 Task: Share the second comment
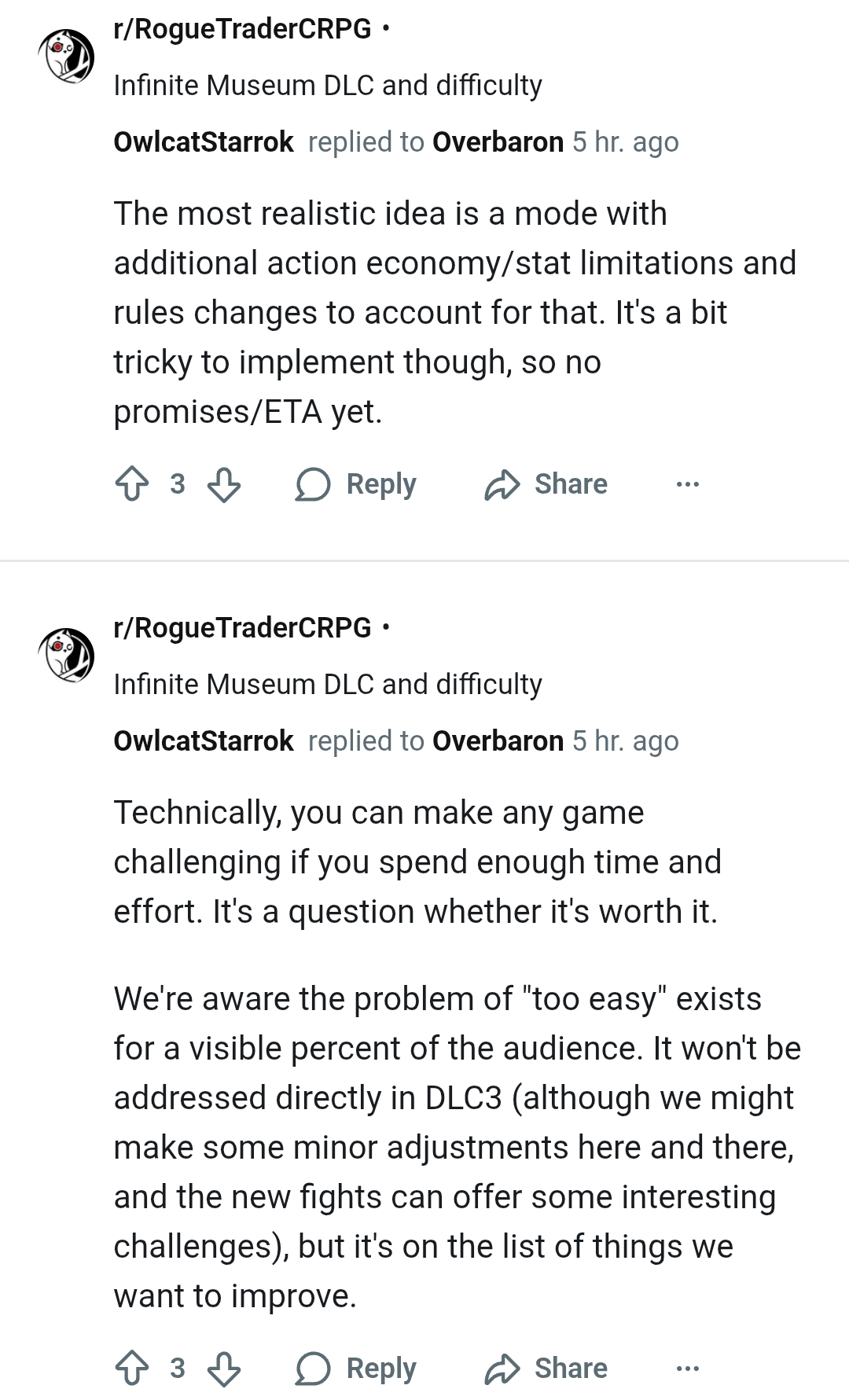[546, 1369]
